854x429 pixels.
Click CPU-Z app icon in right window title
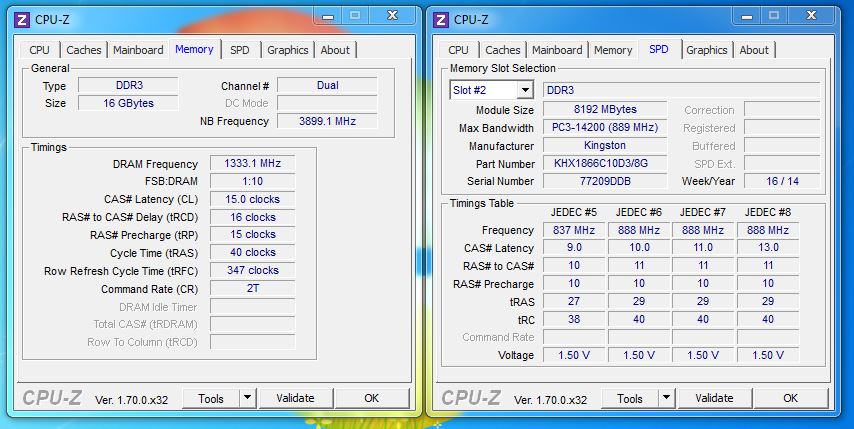point(441,20)
